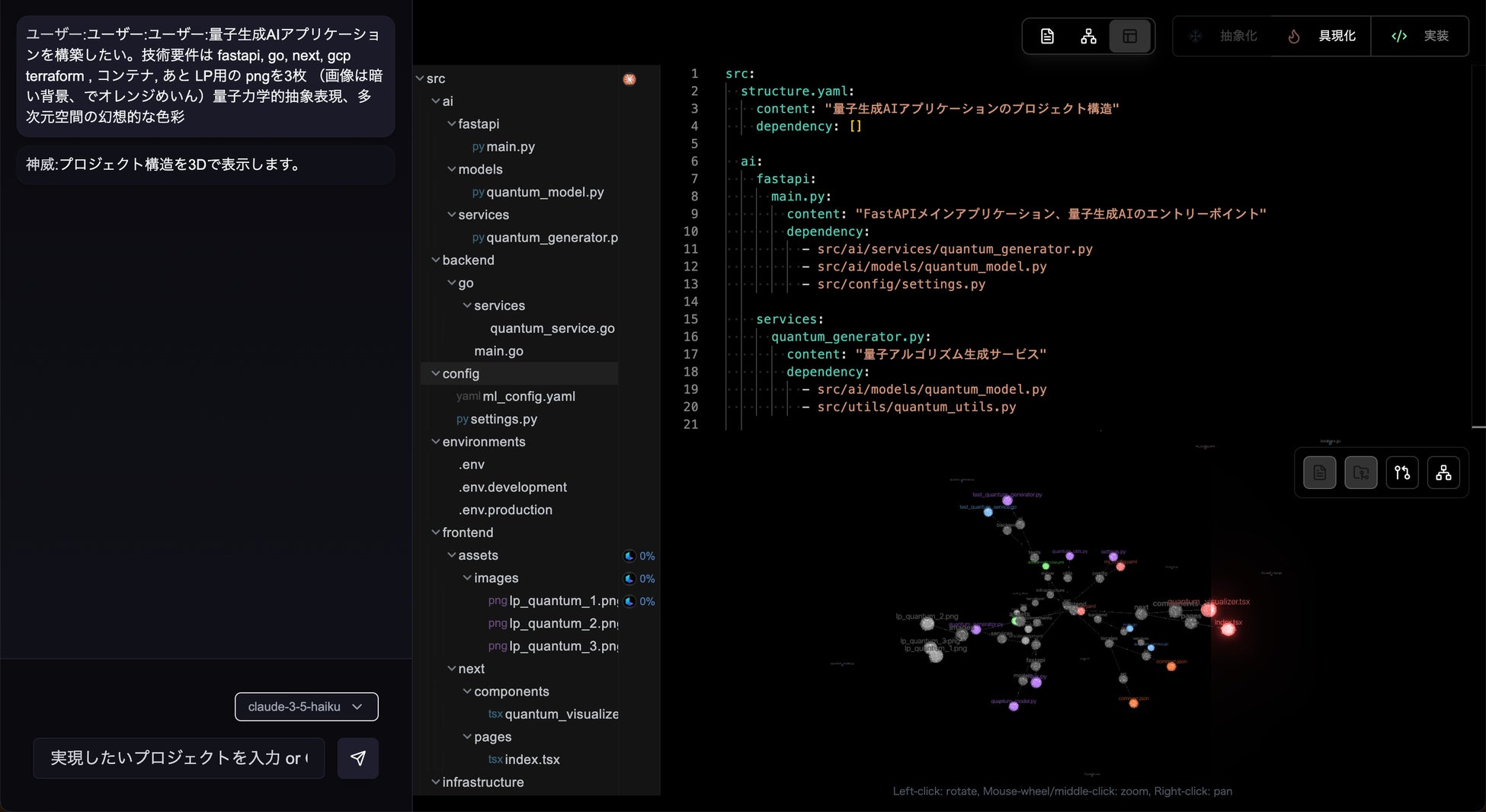1486x812 pixels.
Task: Click the progress indicator beside lp_quantum_1.png
Action: tap(639, 602)
